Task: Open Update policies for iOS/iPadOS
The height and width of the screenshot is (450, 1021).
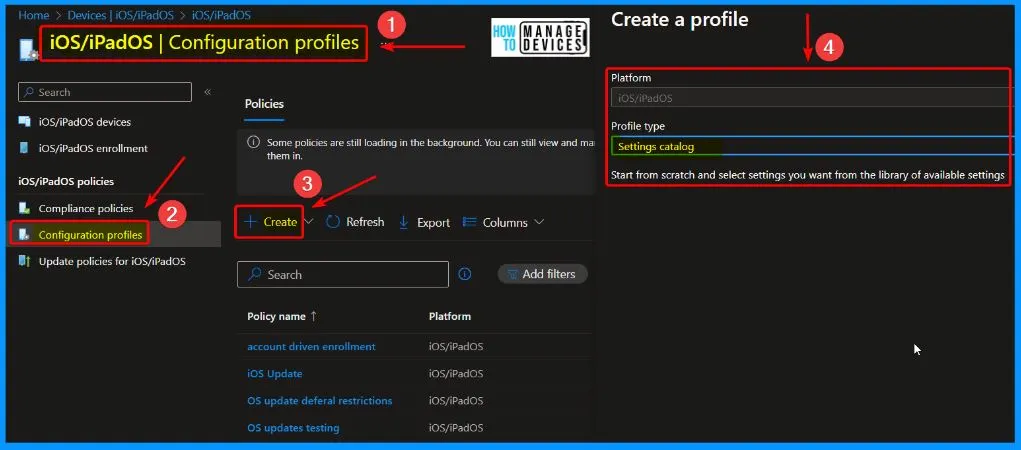Action: click(112, 261)
